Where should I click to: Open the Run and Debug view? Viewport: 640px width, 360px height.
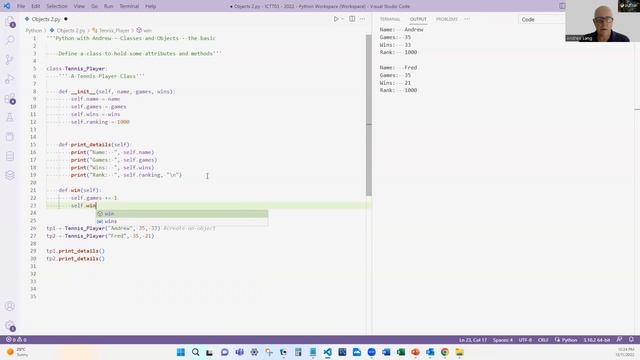pyautogui.click(x=10, y=79)
